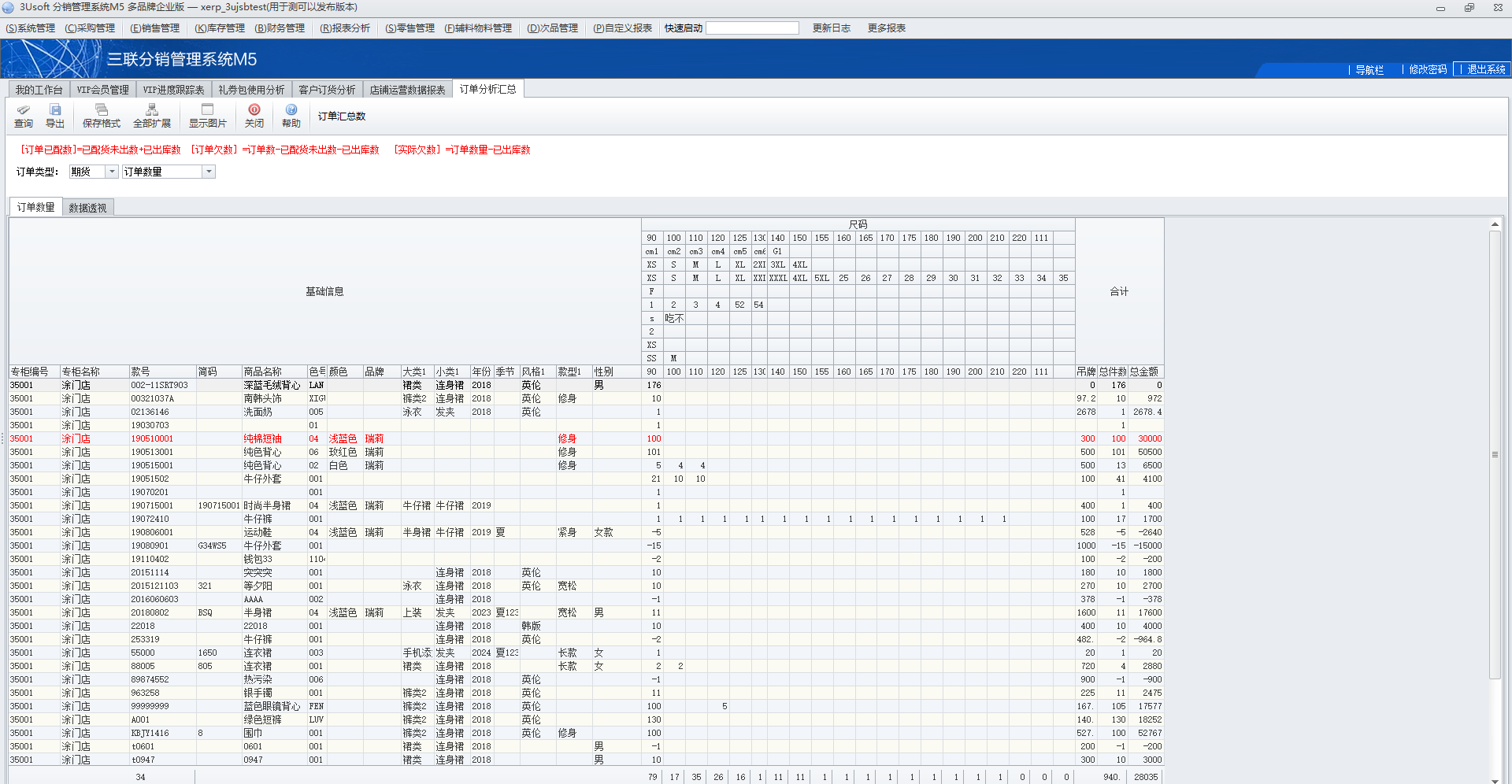This screenshot has width=1512, height=784.
Task: Select row with 款号 002-11SRT903
Action: [x=586, y=385]
